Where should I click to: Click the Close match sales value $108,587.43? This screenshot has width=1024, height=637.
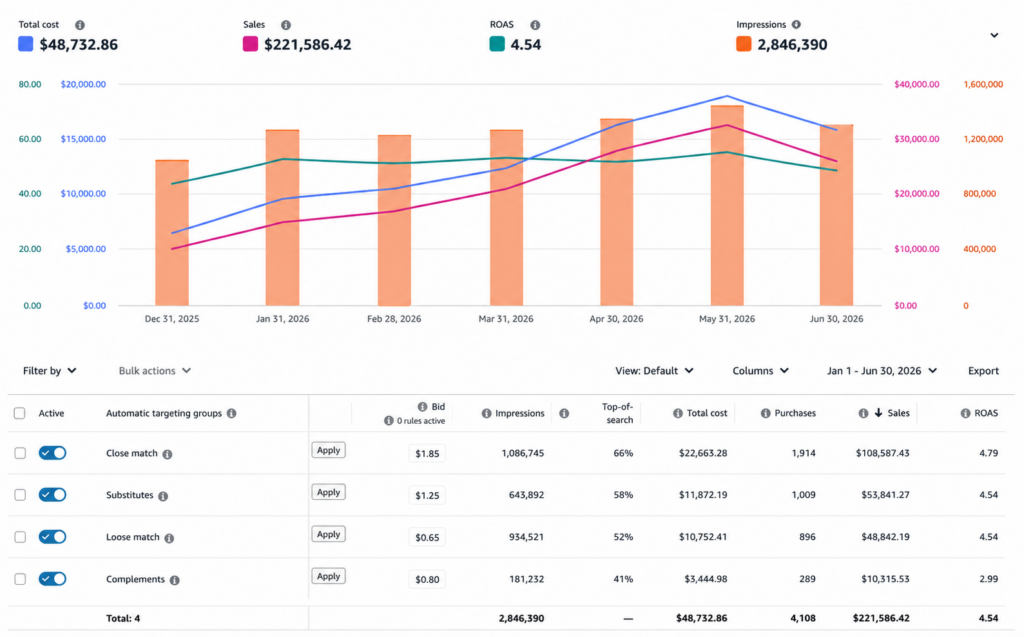pyautogui.click(x=882, y=453)
